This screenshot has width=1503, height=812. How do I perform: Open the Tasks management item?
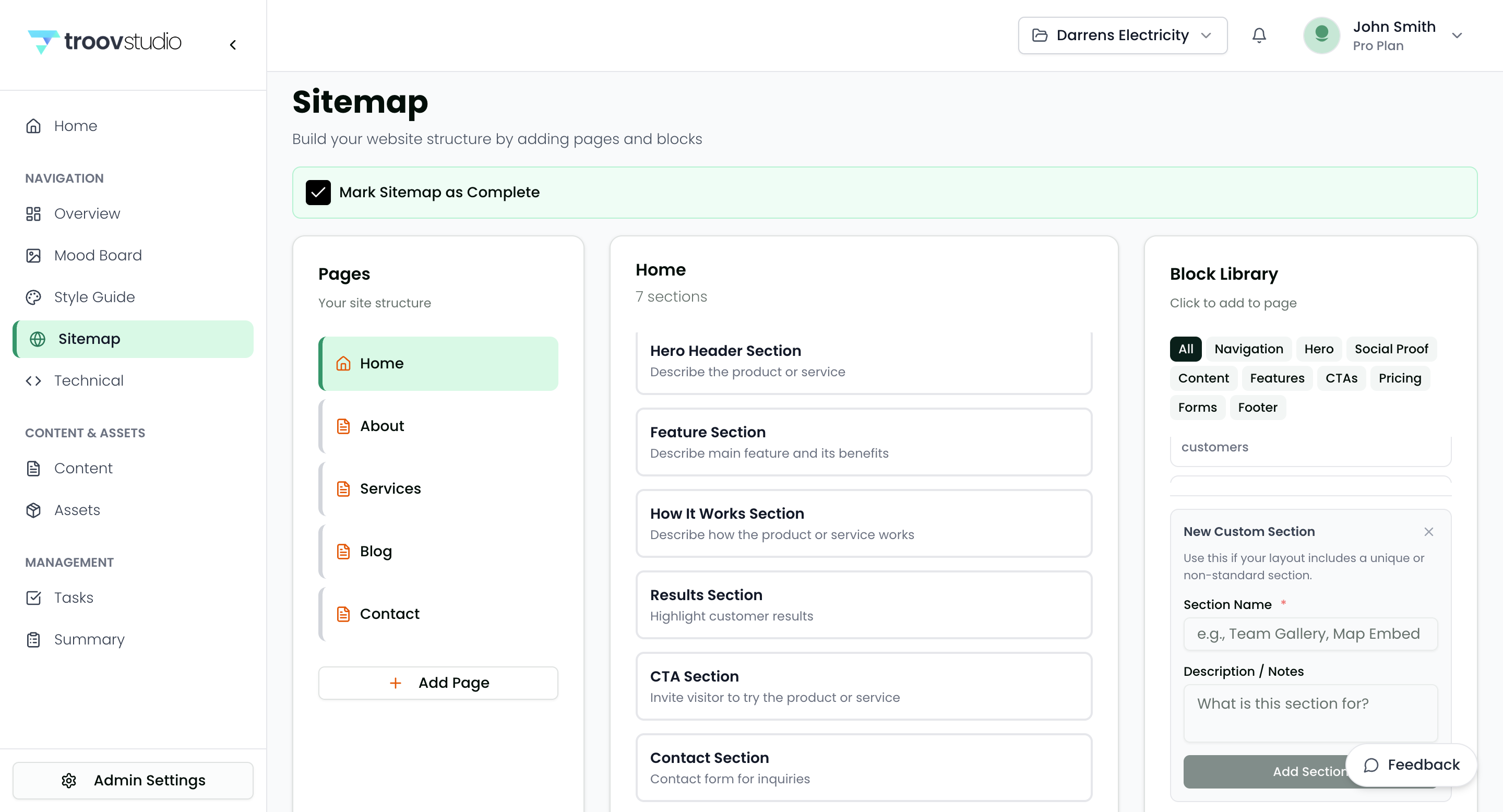pyautogui.click(x=74, y=598)
